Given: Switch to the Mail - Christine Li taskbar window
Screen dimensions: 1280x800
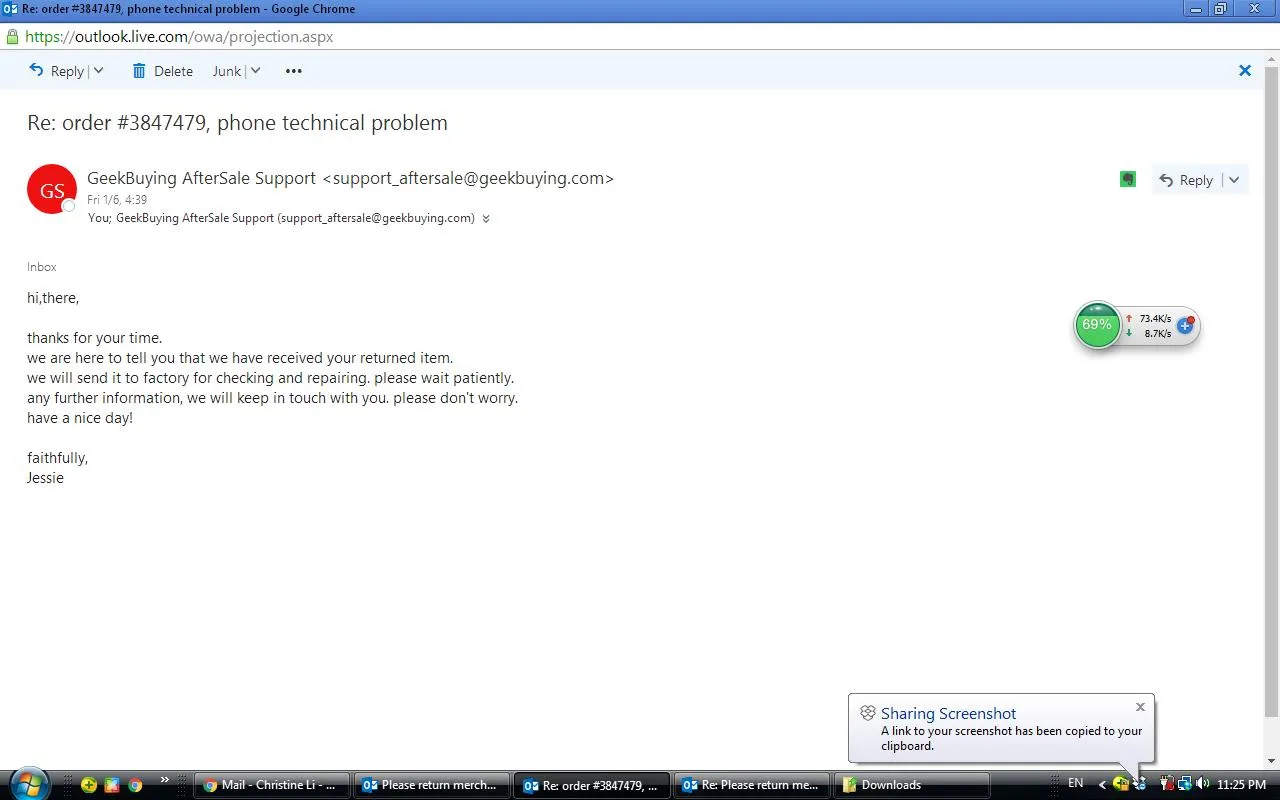Looking at the screenshot, I should pos(271,785).
